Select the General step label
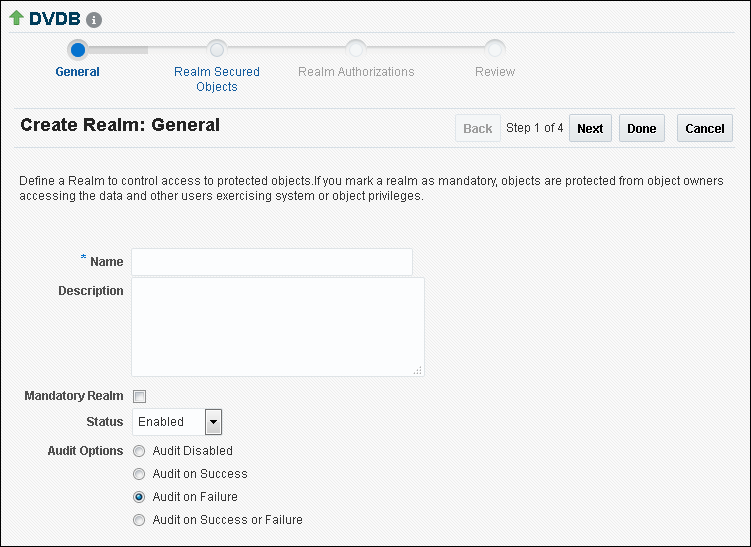Screen dimensions: 751x547 pos(78,72)
